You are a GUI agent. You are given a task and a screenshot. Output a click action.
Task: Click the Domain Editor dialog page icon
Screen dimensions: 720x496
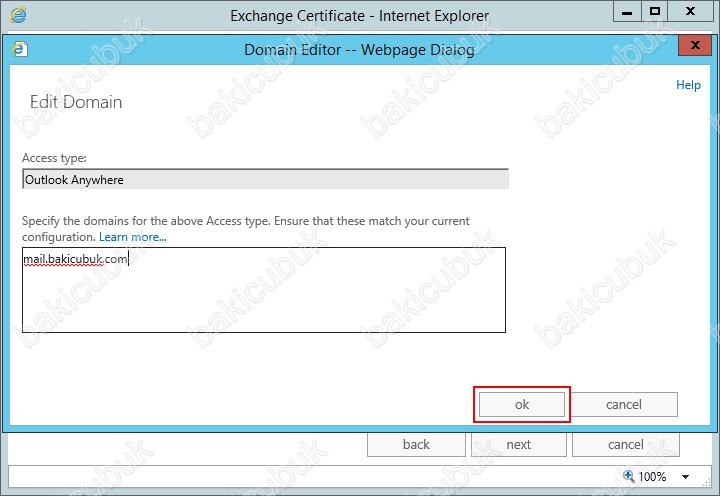20,49
